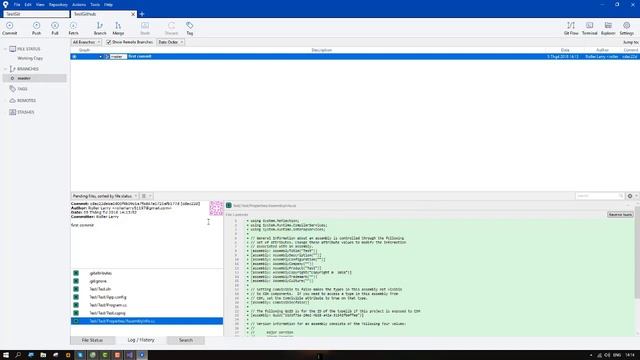This screenshot has width=640, height=360.
Task: Click the Author column header
Action: pyautogui.click(x=602, y=50)
